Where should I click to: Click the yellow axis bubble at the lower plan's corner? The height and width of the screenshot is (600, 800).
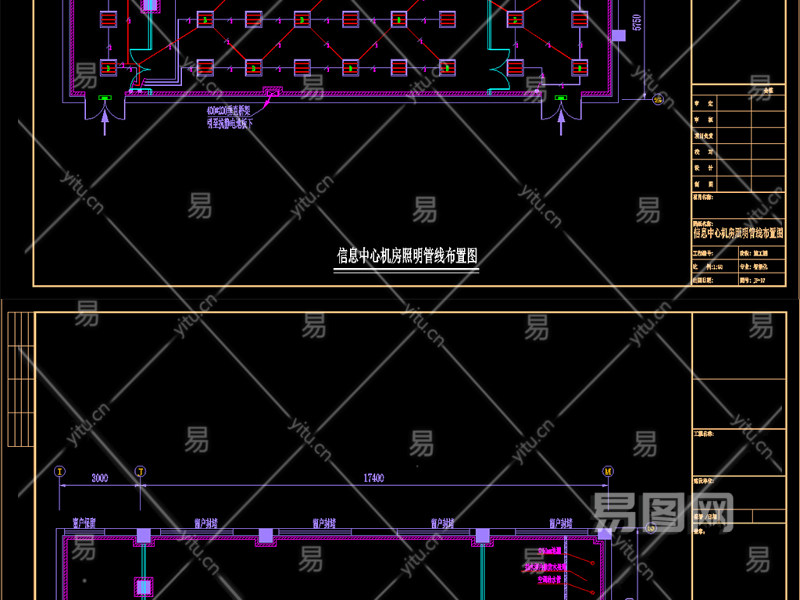click(x=651, y=528)
